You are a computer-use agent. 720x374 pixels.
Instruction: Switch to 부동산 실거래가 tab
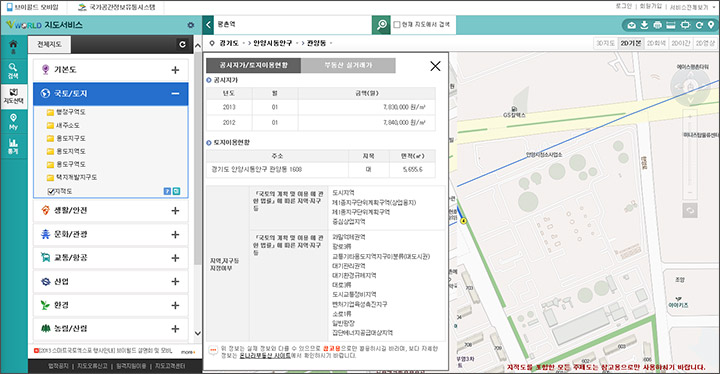pyautogui.click(x=348, y=65)
